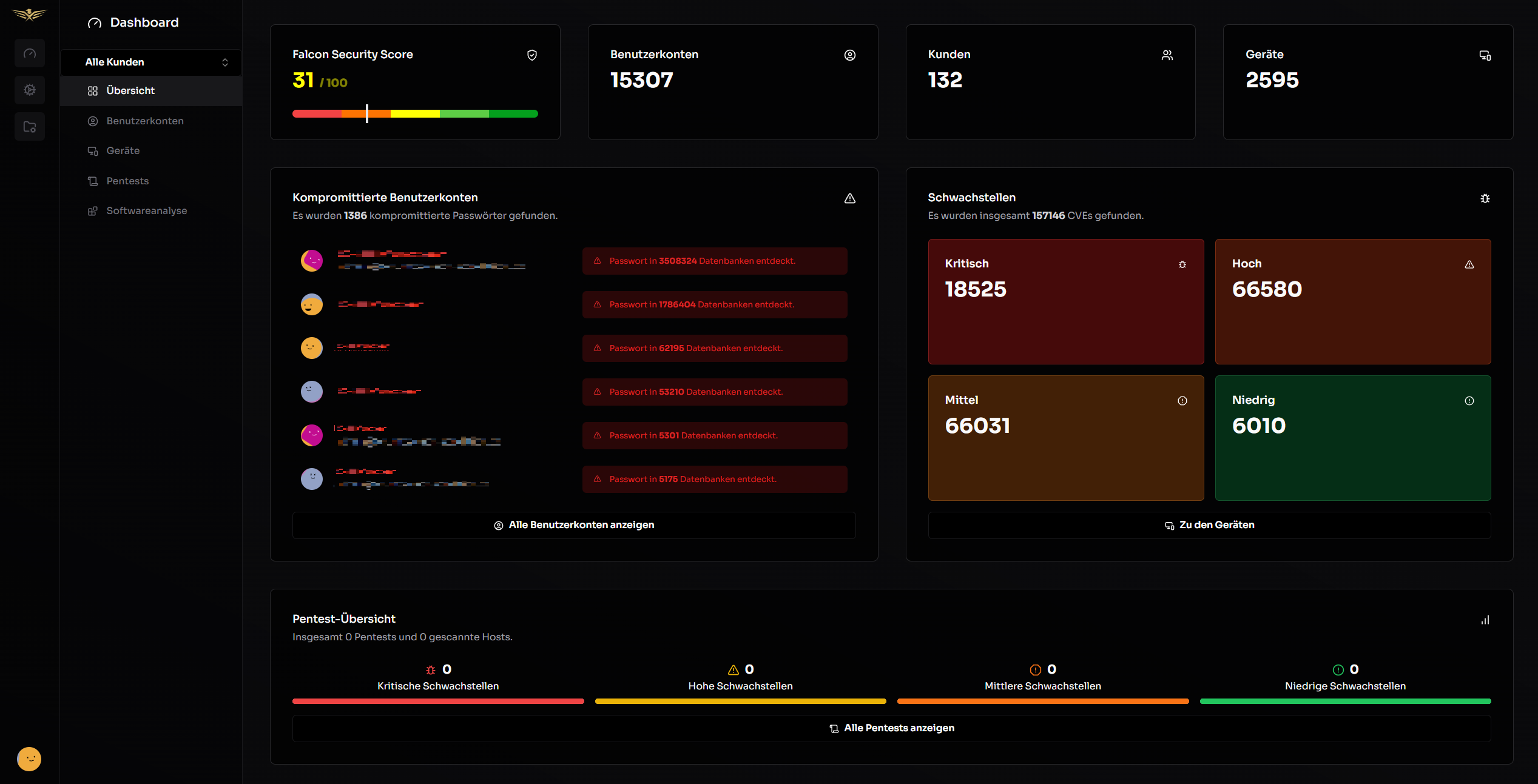
Task: Click the red bug icon above Kritische Schwachstellen
Action: tap(431, 670)
